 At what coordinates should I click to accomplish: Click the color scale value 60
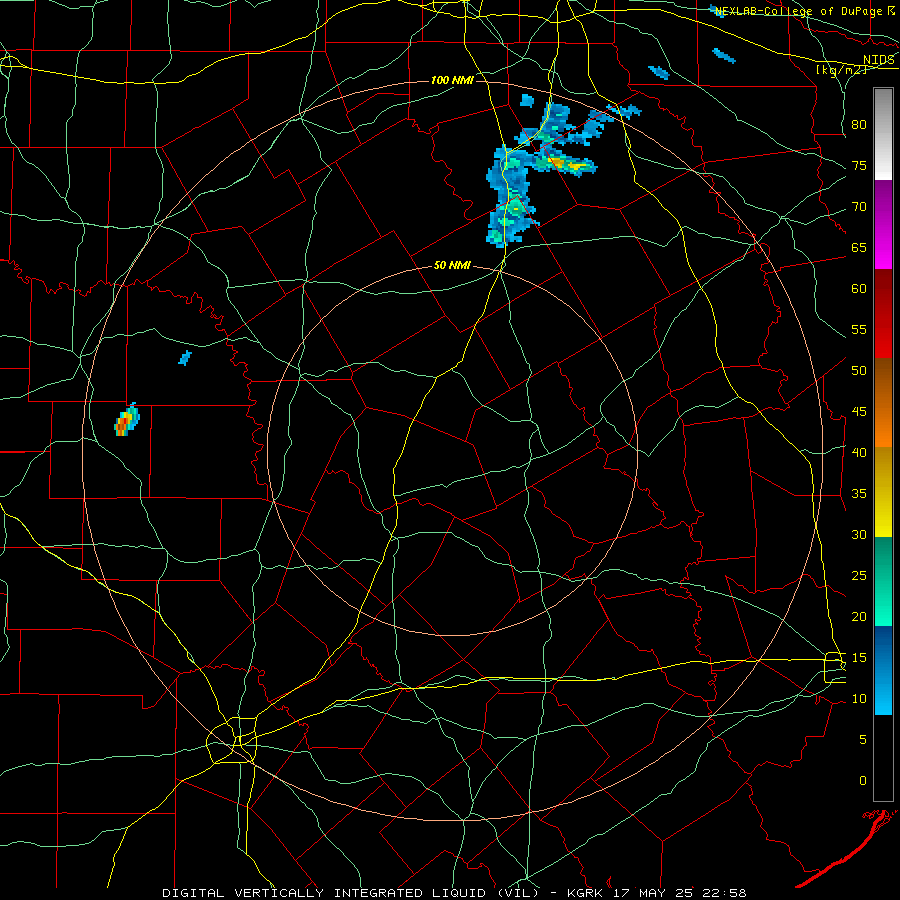(859, 289)
